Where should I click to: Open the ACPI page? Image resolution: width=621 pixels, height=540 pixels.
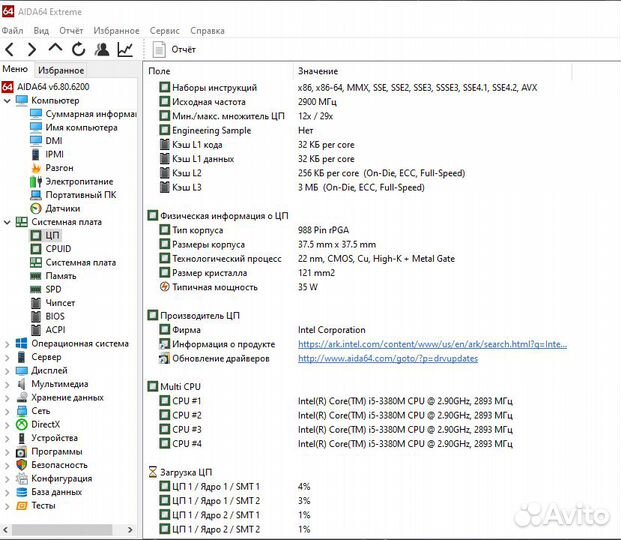(x=48, y=330)
